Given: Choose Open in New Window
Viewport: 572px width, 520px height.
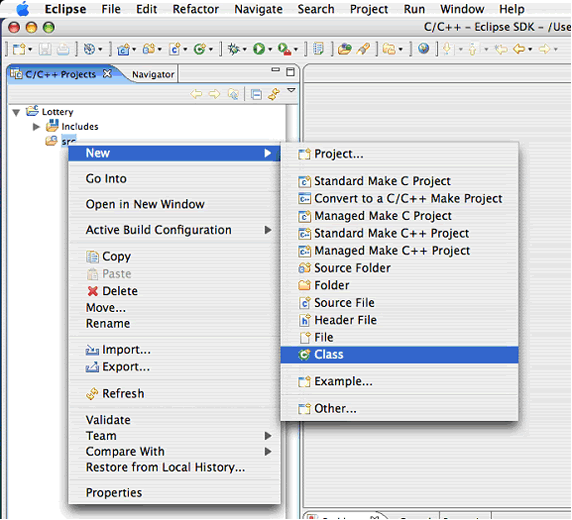Looking at the screenshot, I should point(174,204).
